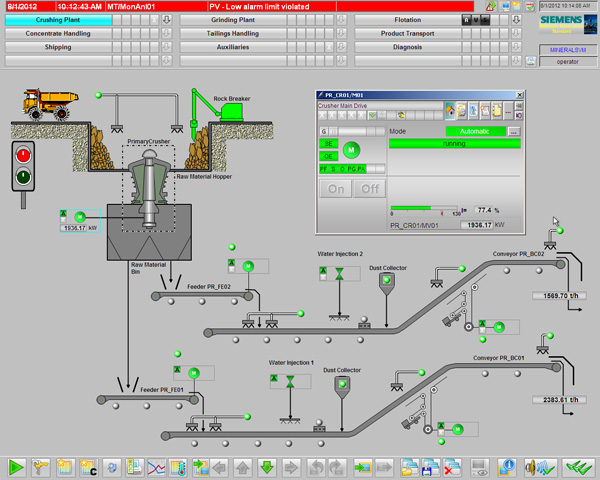The width and height of the screenshot is (600, 480).
Task: Toggle the SE status indicator in faceplate
Action: click(328, 144)
